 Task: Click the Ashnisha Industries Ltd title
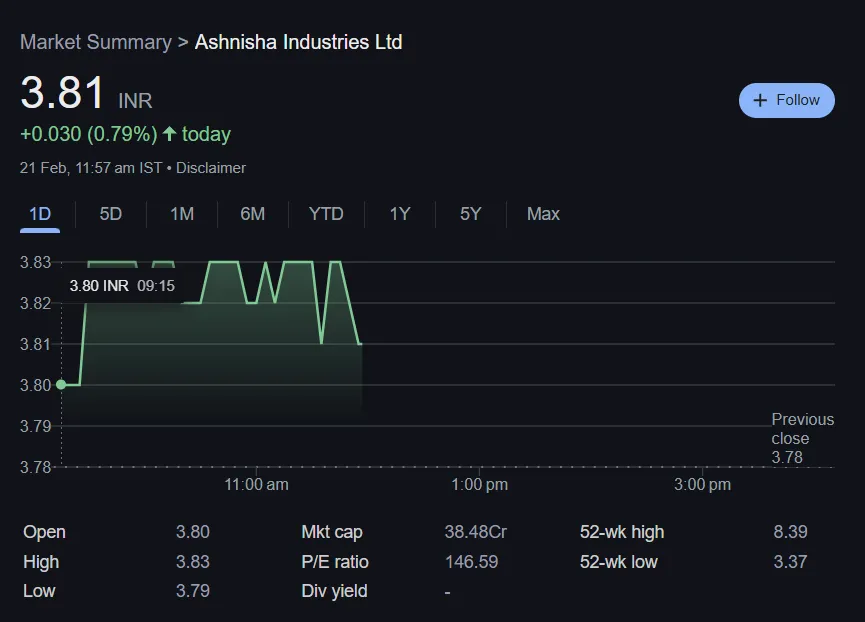[298, 42]
